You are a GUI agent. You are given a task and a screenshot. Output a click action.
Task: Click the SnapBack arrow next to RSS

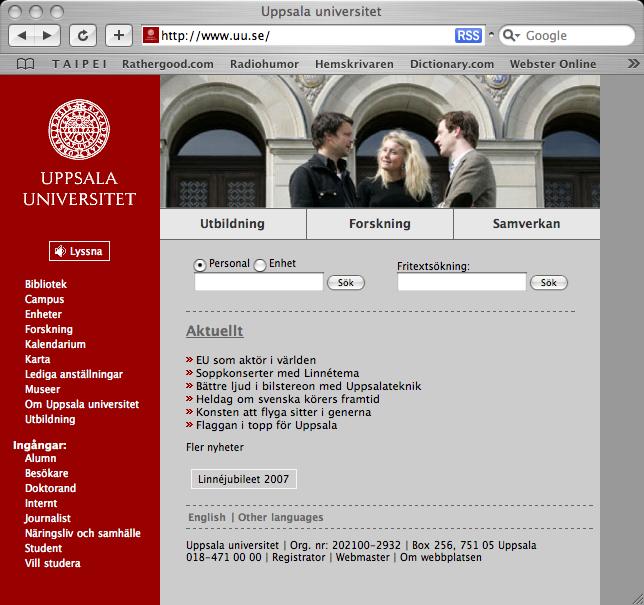click(491, 35)
